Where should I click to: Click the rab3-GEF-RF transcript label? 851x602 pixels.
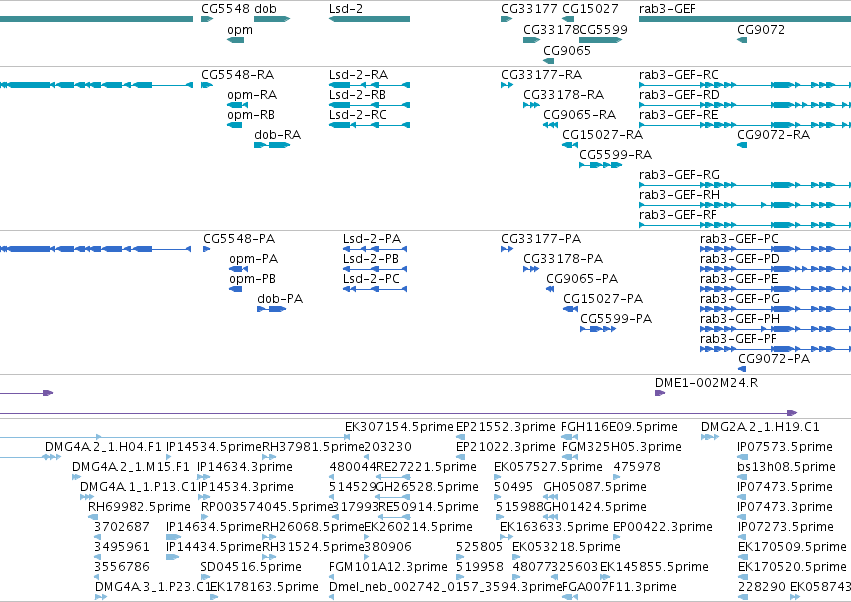pyautogui.click(x=678, y=214)
